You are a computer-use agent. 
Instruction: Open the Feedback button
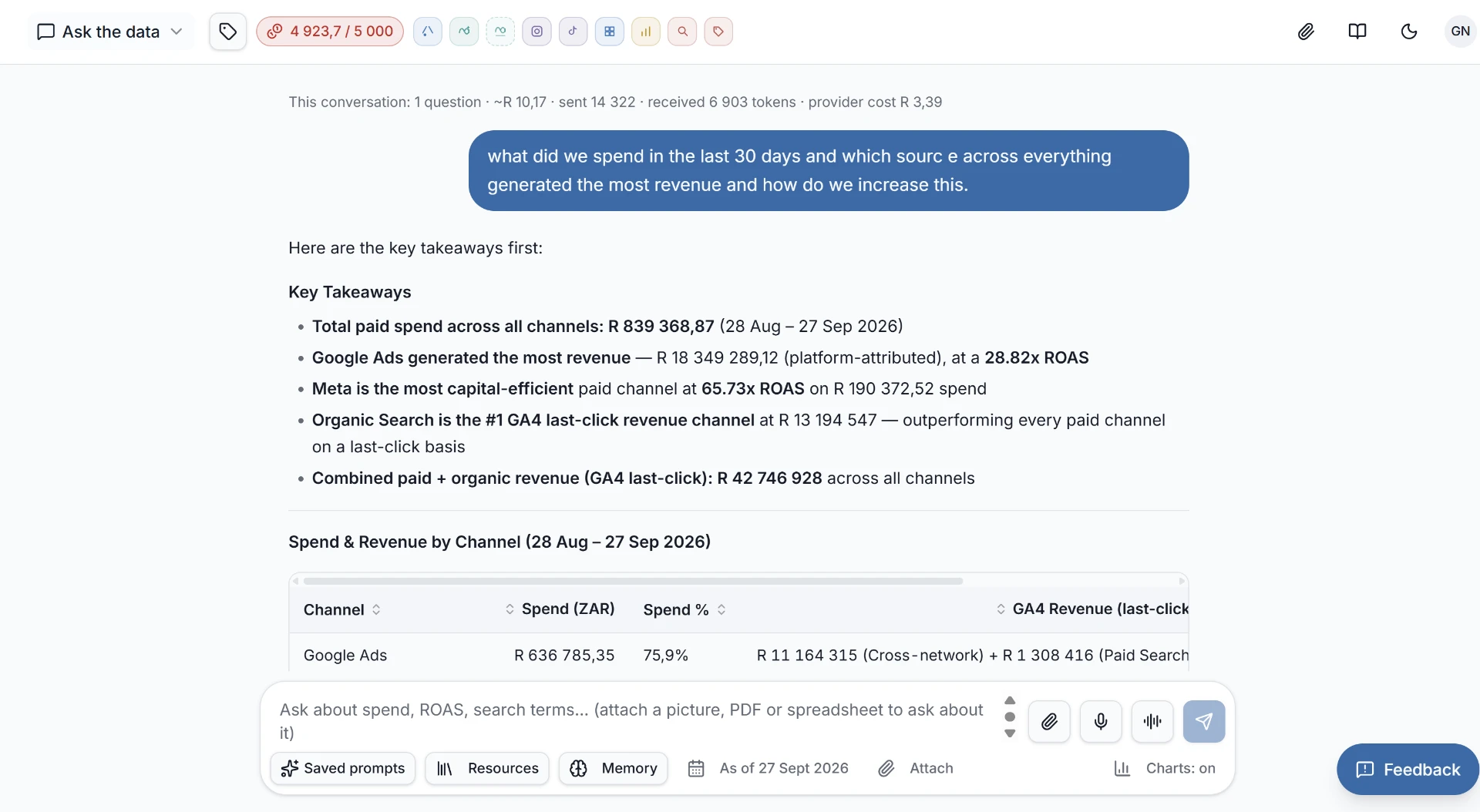pos(1408,769)
